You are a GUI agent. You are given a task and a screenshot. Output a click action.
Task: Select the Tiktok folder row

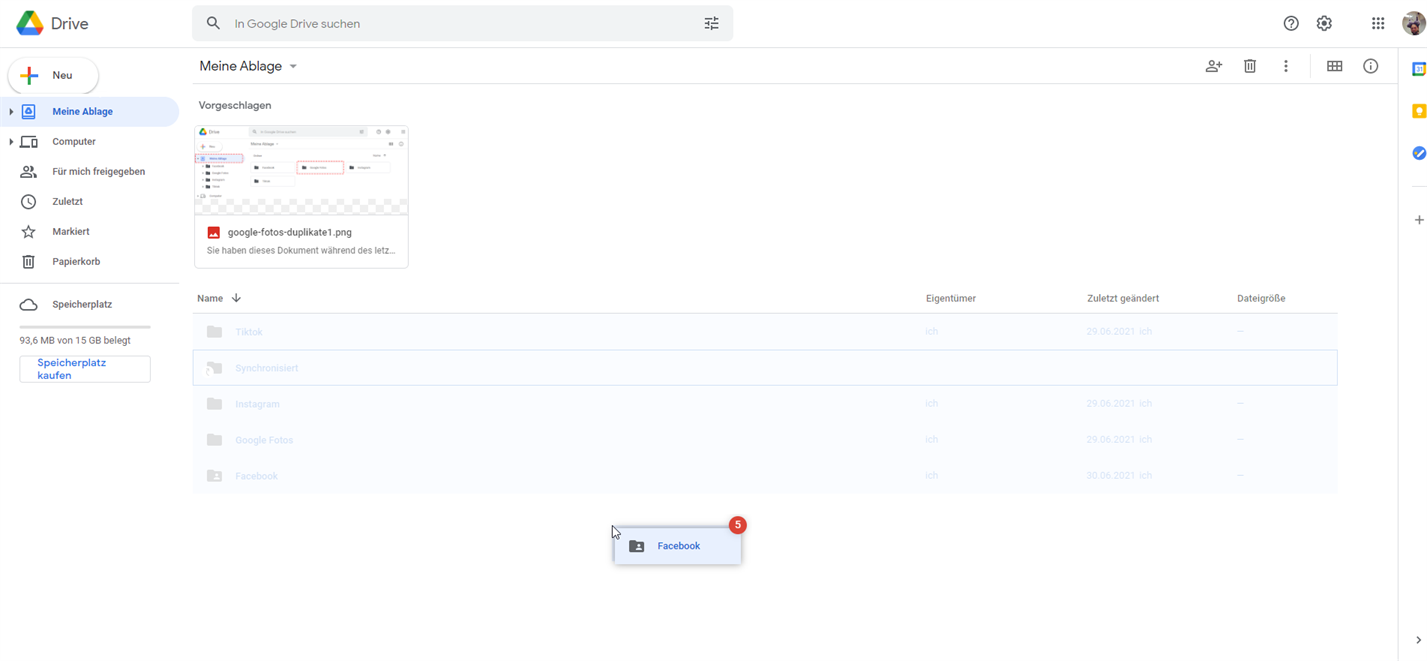pyautogui.click(x=765, y=332)
